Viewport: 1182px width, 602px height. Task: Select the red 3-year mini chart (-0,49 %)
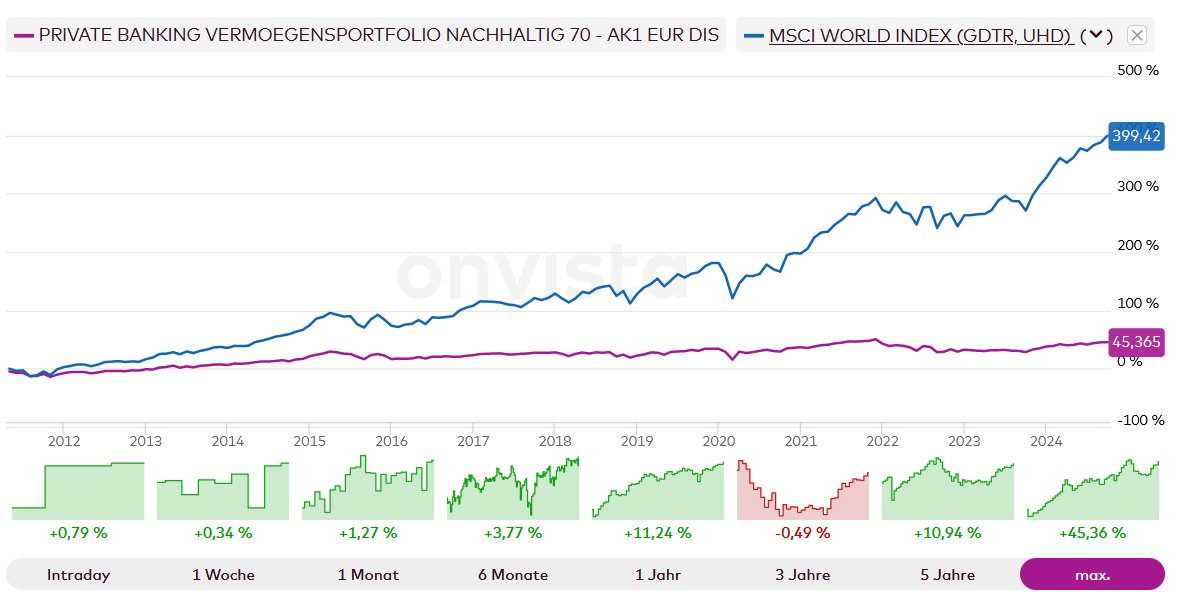click(x=803, y=490)
